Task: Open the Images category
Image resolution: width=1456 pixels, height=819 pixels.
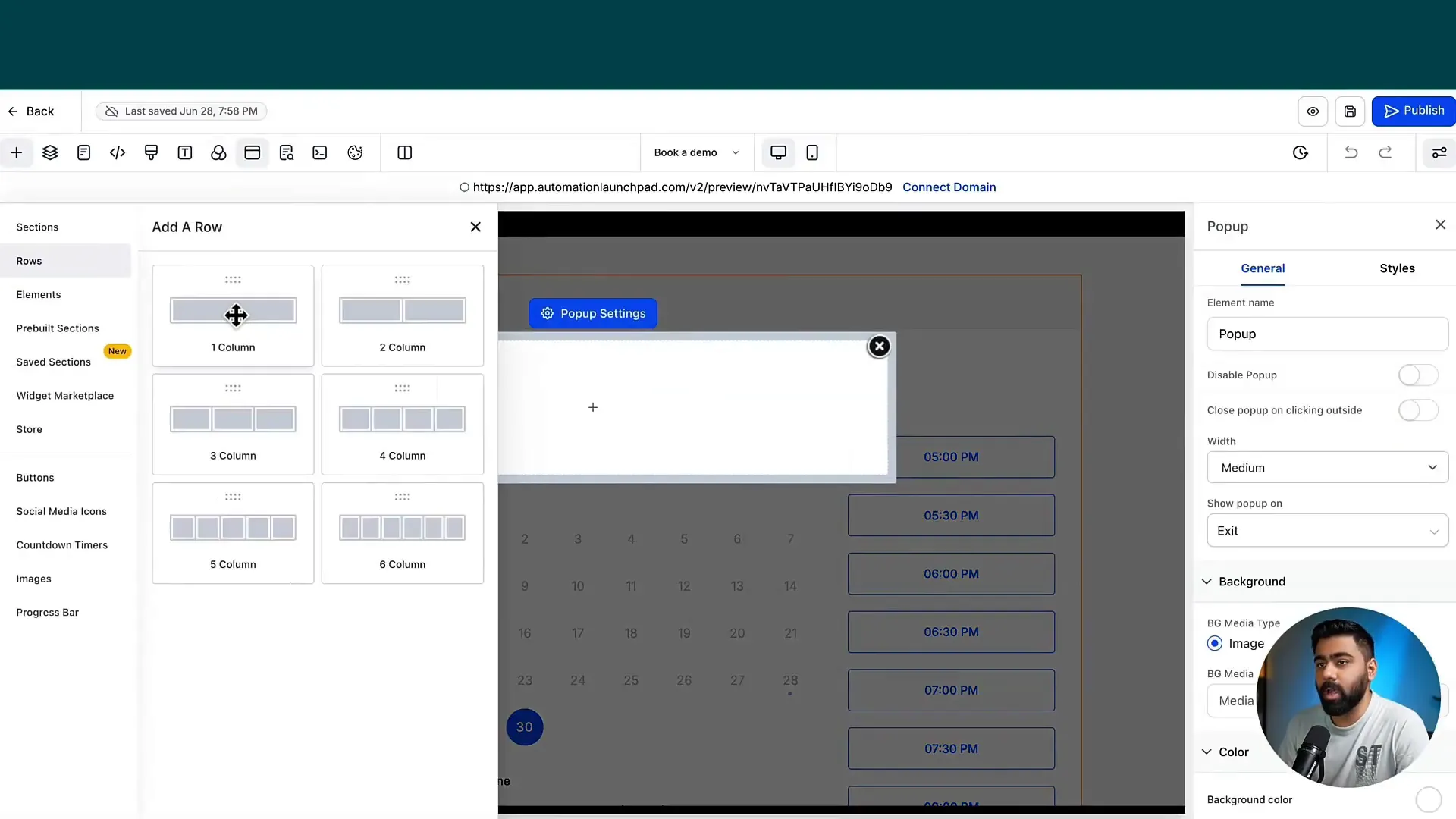Action: [34, 579]
